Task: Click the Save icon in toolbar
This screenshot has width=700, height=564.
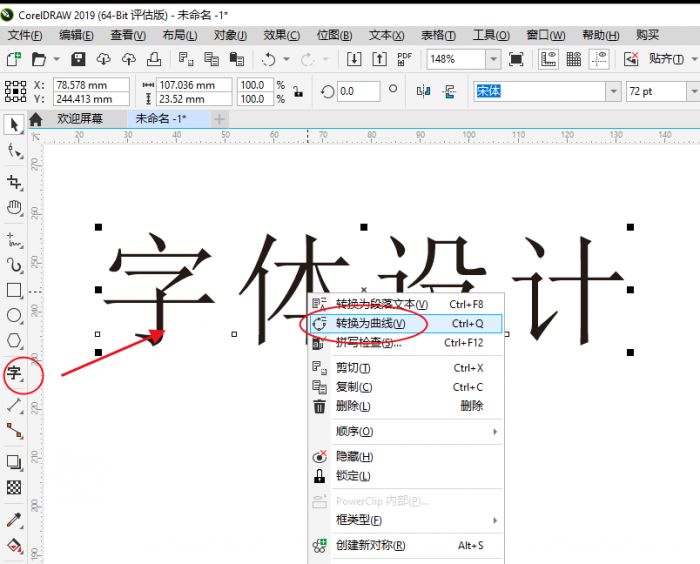Action: click(x=77, y=60)
